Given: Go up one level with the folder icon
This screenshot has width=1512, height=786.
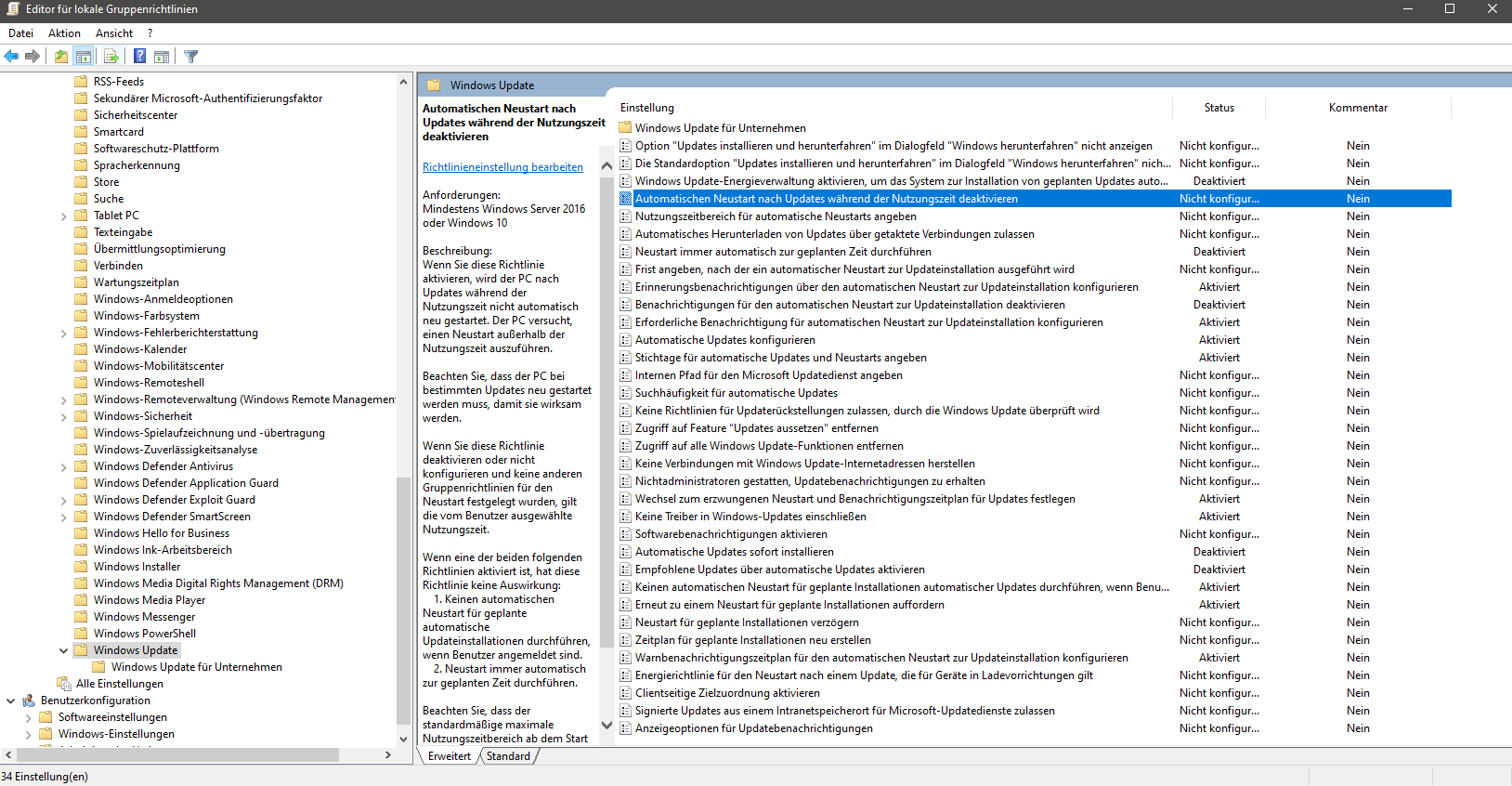Looking at the screenshot, I should [x=61, y=57].
